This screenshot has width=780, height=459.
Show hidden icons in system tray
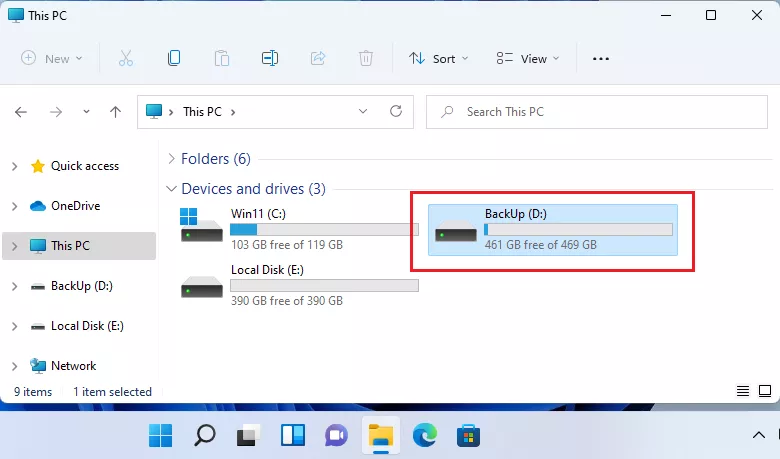759,436
